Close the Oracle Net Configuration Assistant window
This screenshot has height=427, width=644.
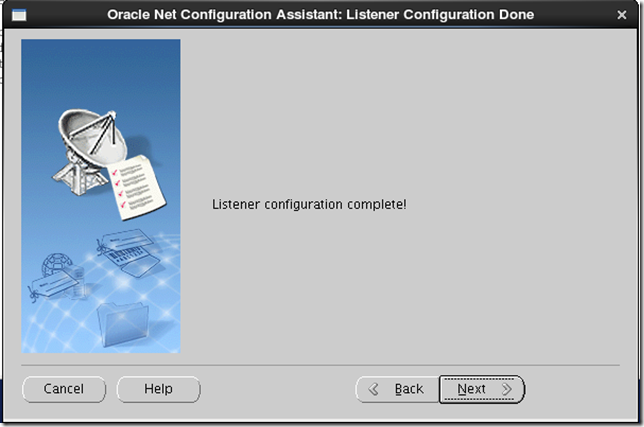pos(622,15)
